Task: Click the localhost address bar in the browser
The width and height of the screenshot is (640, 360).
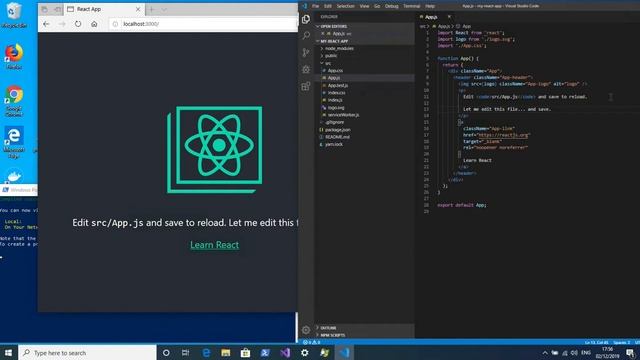Action: 203,24
